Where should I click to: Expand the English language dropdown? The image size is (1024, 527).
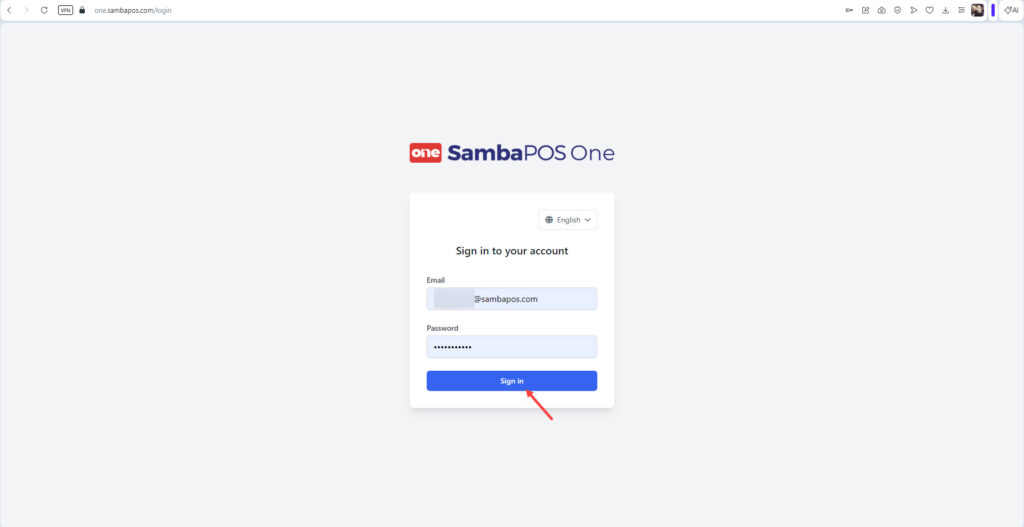(x=568, y=220)
